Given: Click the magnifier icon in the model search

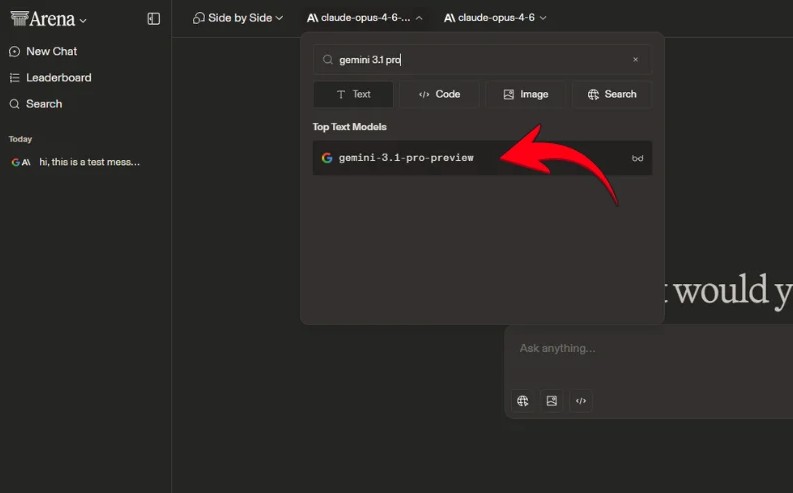Looking at the screenshot, I should click(327, 60).
